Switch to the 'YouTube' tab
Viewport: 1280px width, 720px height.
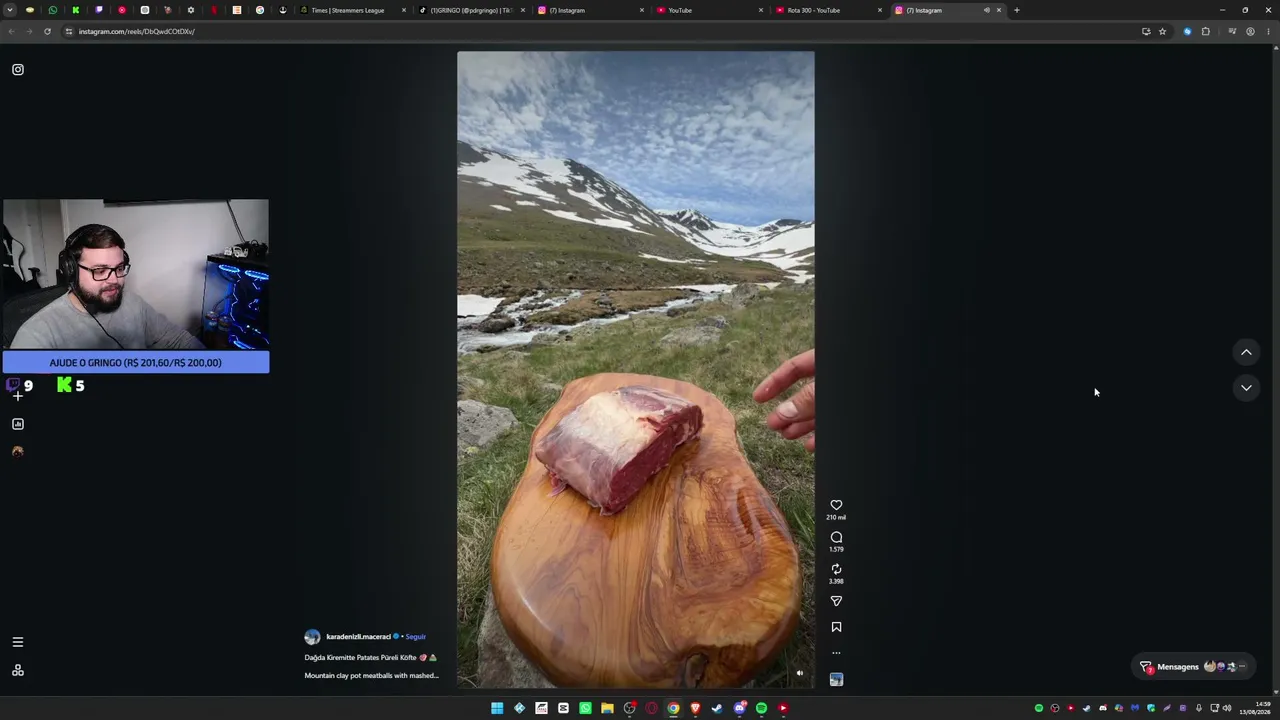click(709, 10)
